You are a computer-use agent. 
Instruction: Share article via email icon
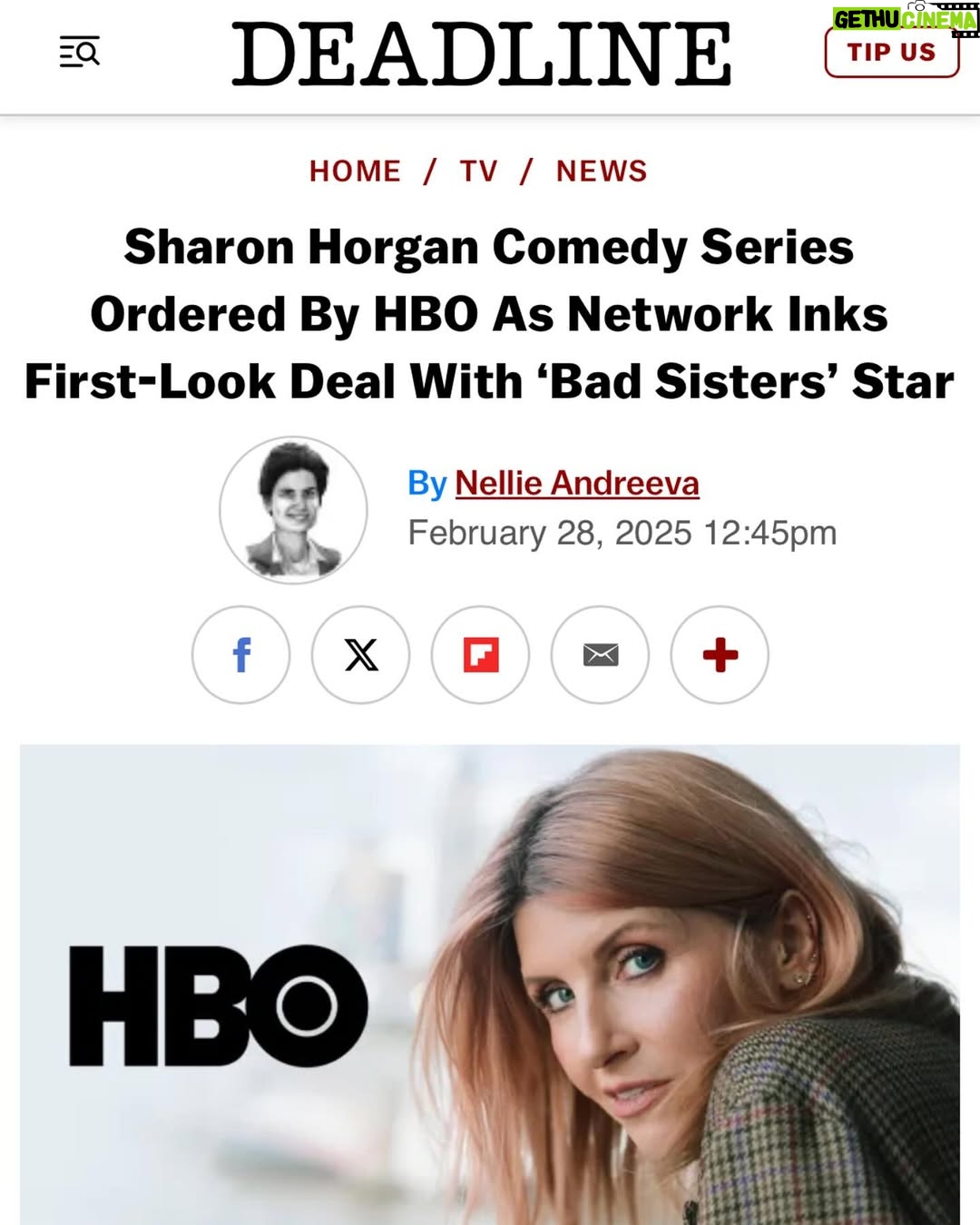tap(600, 654)
